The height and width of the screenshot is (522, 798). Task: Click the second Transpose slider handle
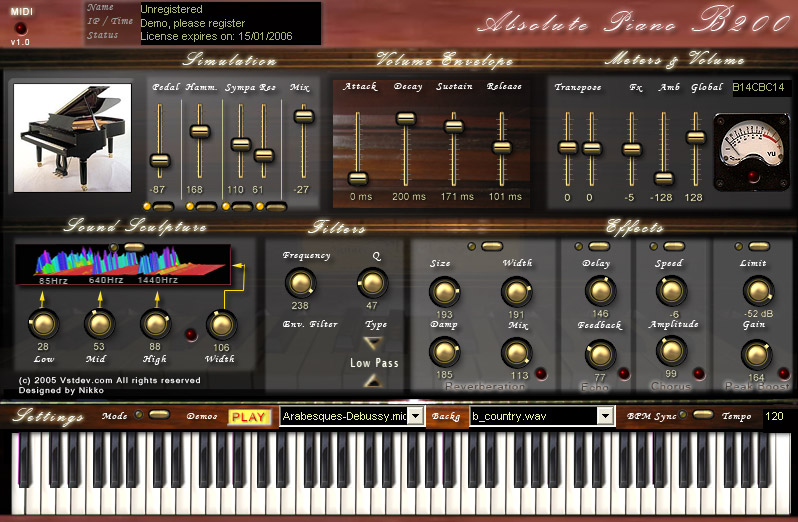(x=592, y=149)
